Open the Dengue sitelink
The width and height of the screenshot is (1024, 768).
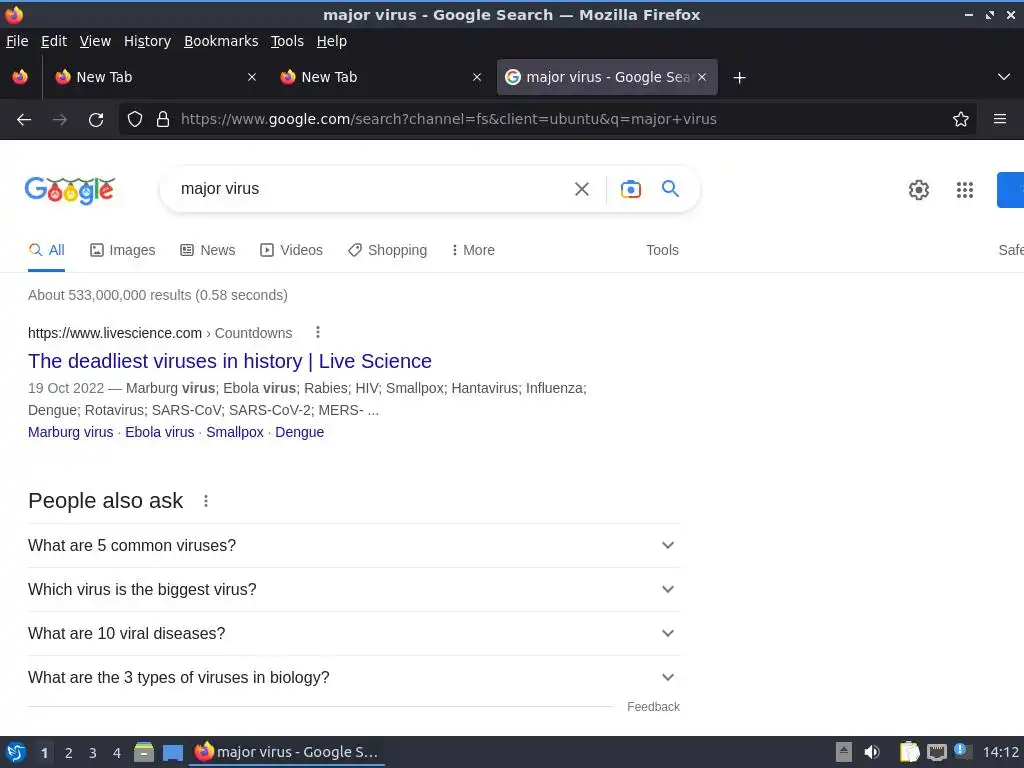300,432
